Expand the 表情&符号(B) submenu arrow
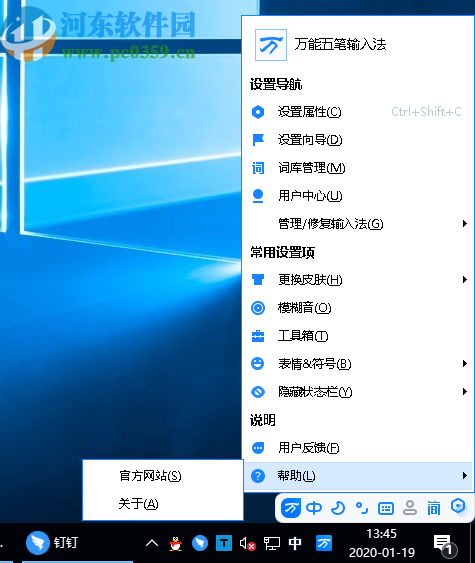475x563 pixels. click(465, 363)
